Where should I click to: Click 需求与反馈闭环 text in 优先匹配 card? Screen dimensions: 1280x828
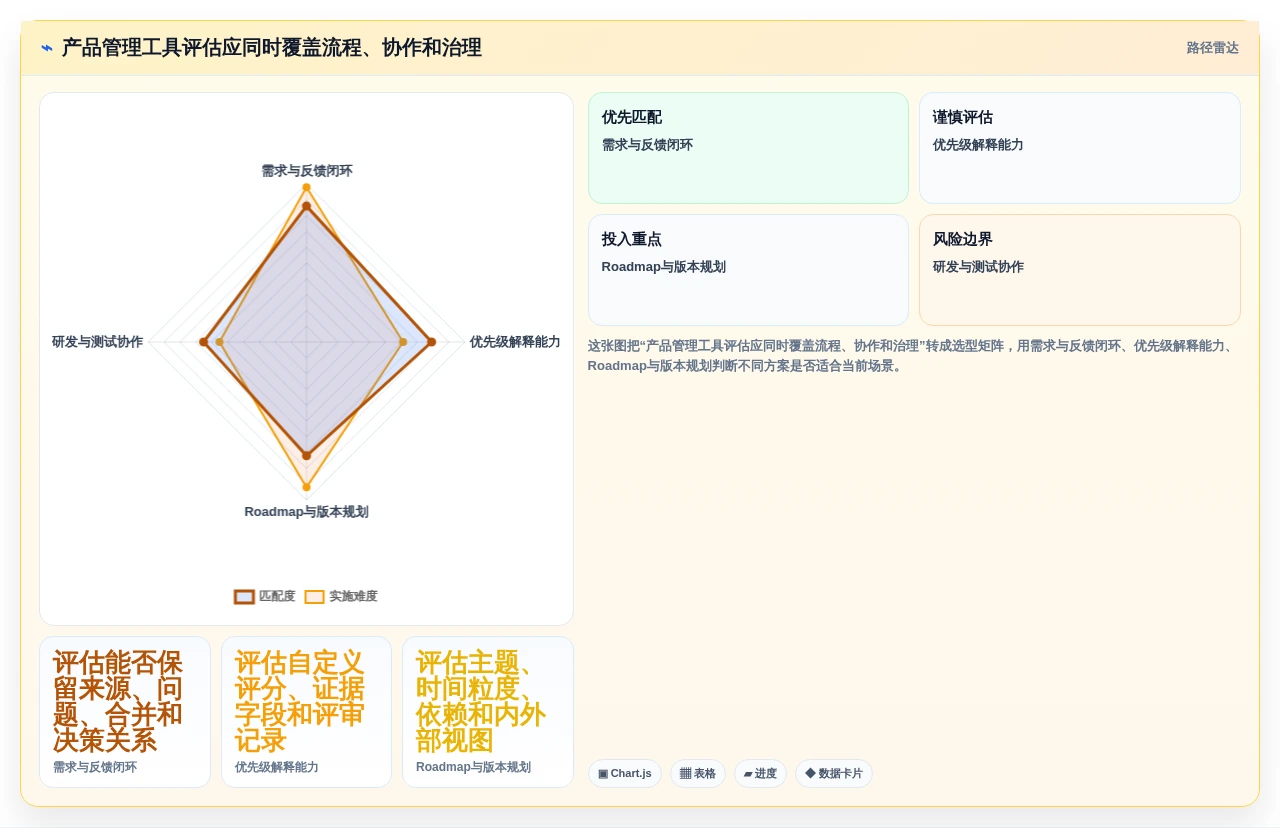(x=647, y=145)
